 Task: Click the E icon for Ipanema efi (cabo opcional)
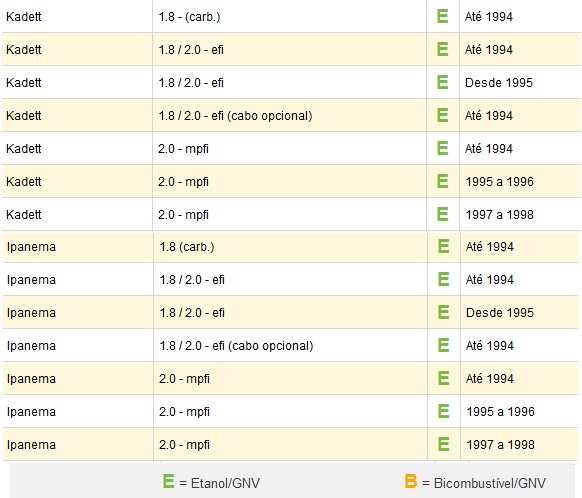point(444,345)
